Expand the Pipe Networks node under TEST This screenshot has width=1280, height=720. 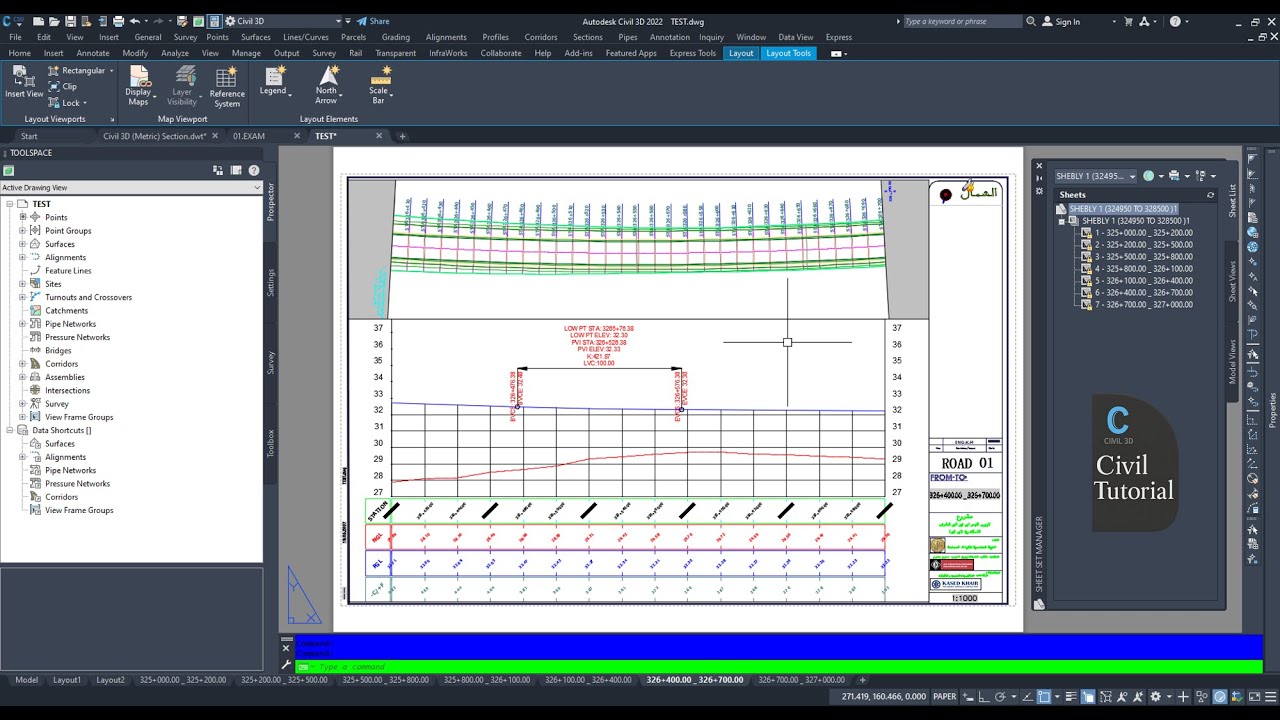click(22, 324)
